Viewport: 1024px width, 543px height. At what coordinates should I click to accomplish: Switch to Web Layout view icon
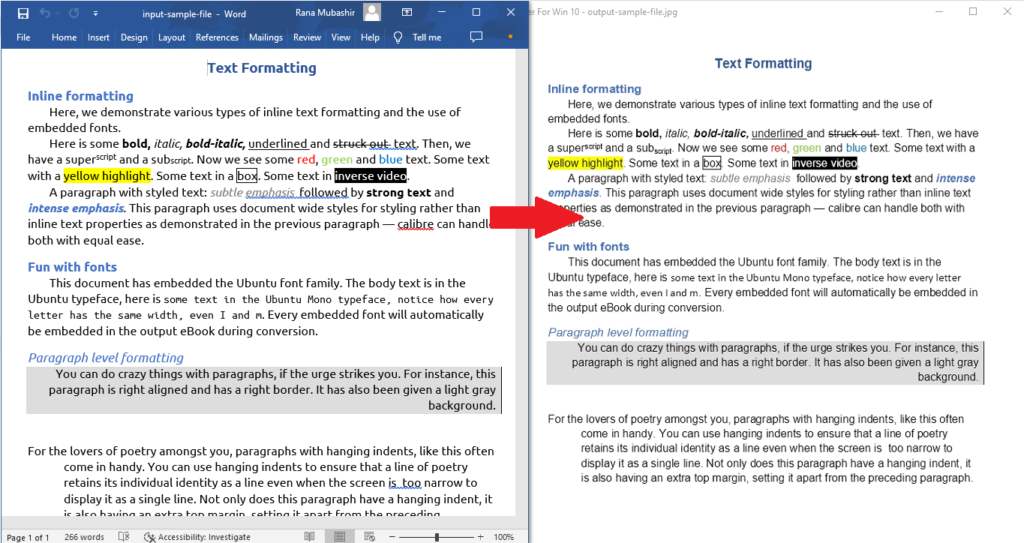(x=370, y=536)
